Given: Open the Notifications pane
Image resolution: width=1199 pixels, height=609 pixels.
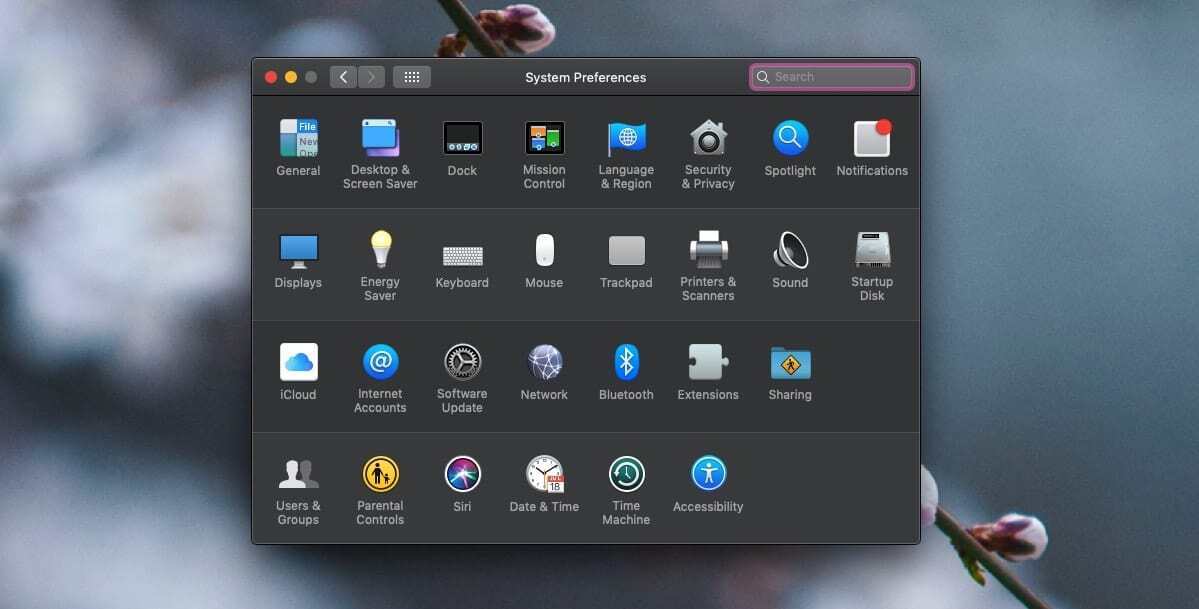Looking at the screenshot, I should tap(871, 140).
